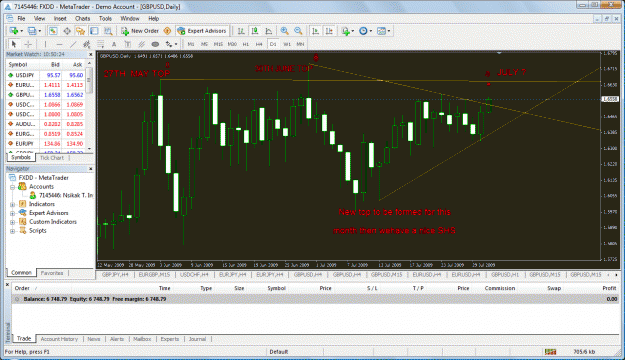This screenshot has height=360, width=625.
Task: Toggle the Navigator window icon
Action: pyautogui.click(x=81, y=31)
